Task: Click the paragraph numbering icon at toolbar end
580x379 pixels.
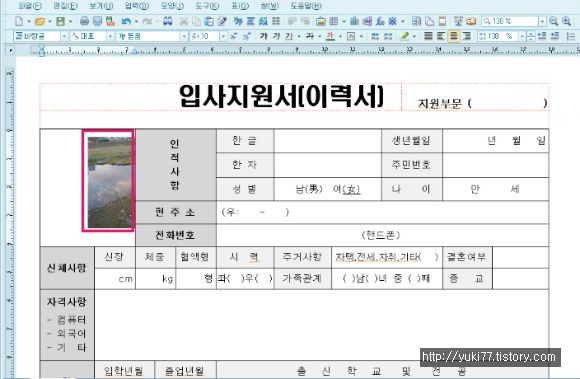Action: click(571, 36)
